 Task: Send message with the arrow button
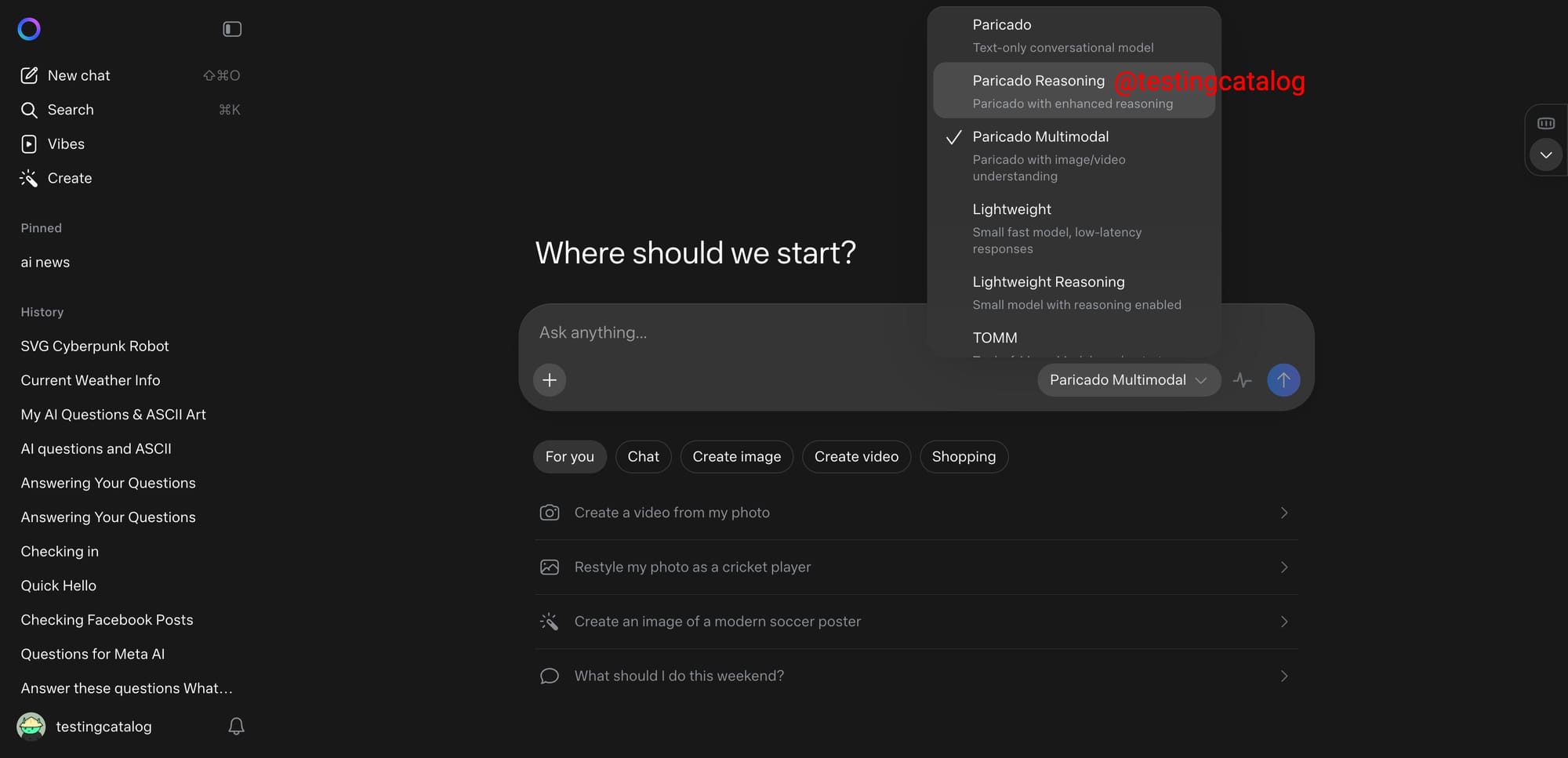1283,380
